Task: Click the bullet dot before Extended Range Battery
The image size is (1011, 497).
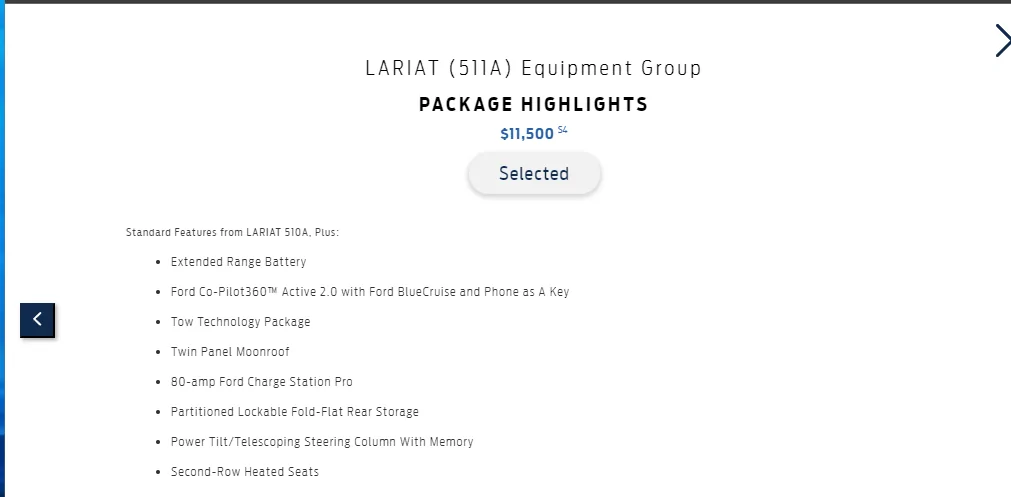Action: [159, 262]
